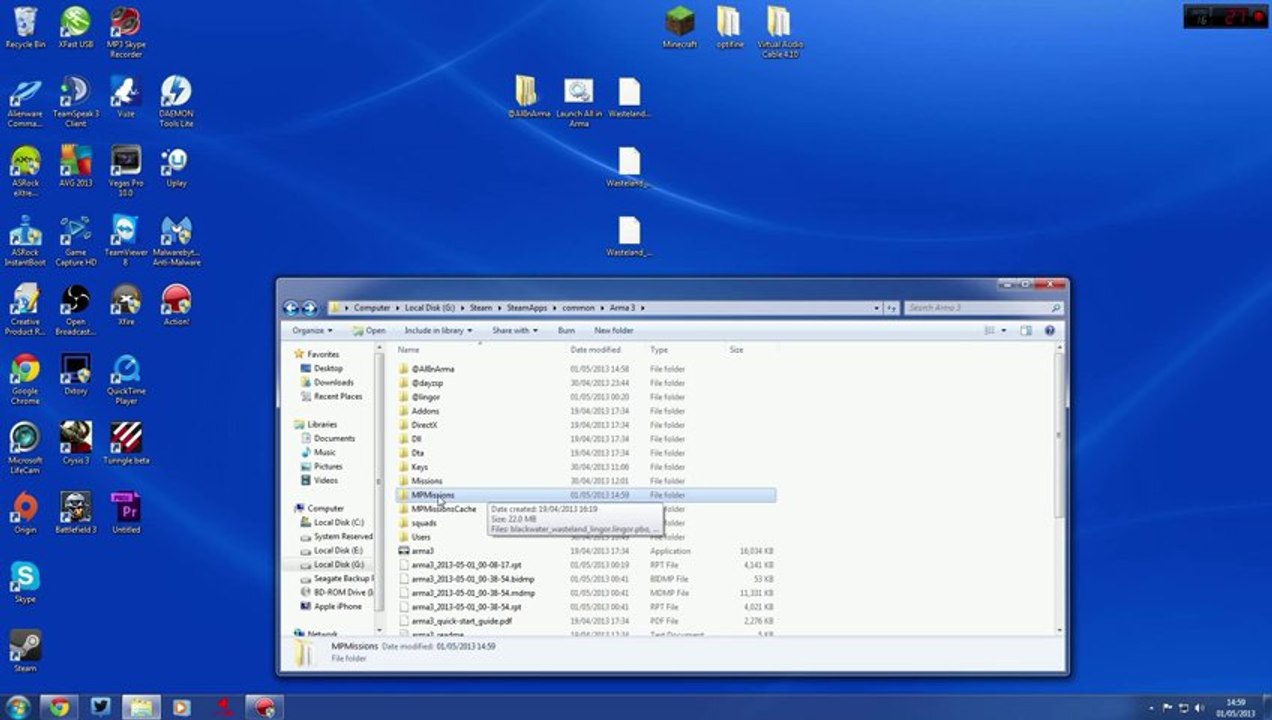This screenshot has height=720, width=1272.
Task: Open MP3 Skype Recorder desktop icon
Action: (126, 32)
